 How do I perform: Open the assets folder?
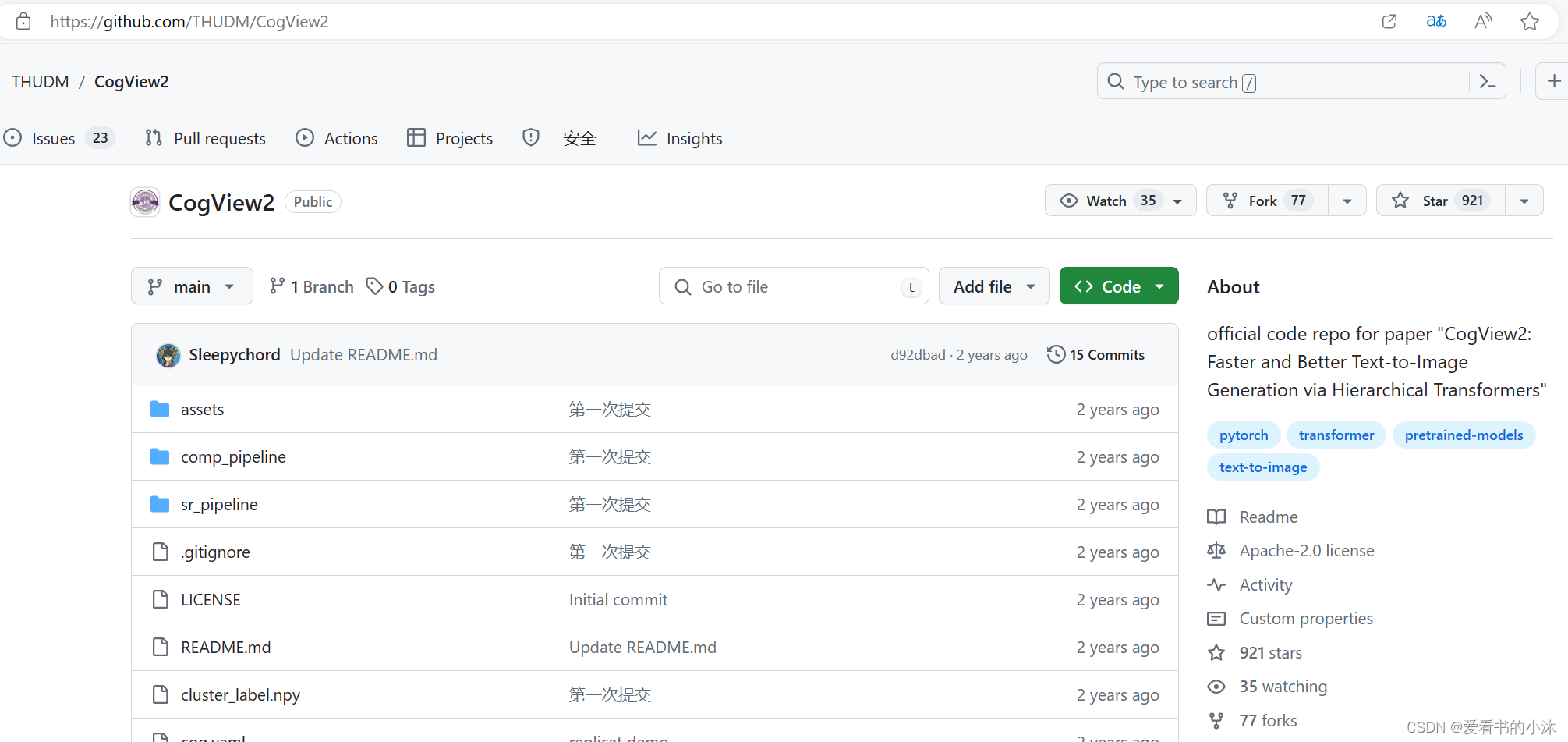tap(202, 410)
